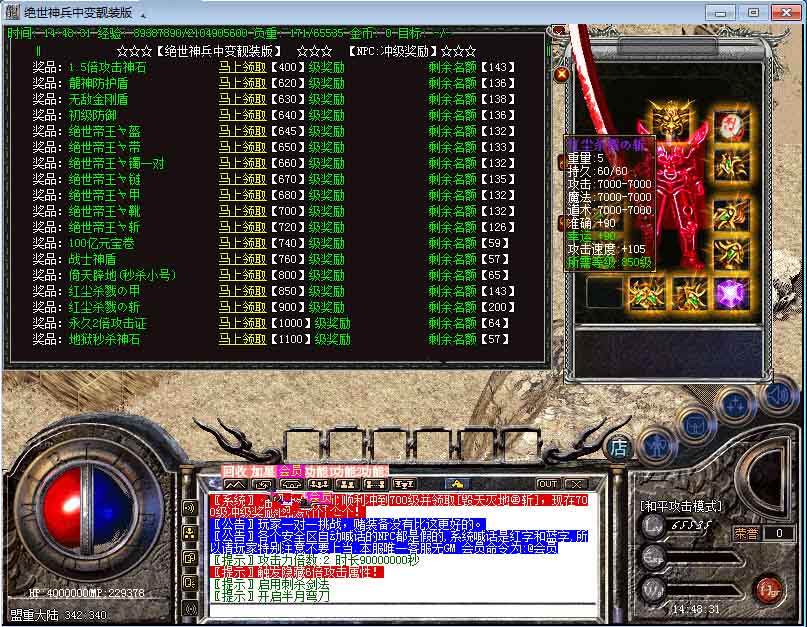Toggle the topmost chat channel icon on left edge
Screen dimensions: 807x627
(189, 508)
